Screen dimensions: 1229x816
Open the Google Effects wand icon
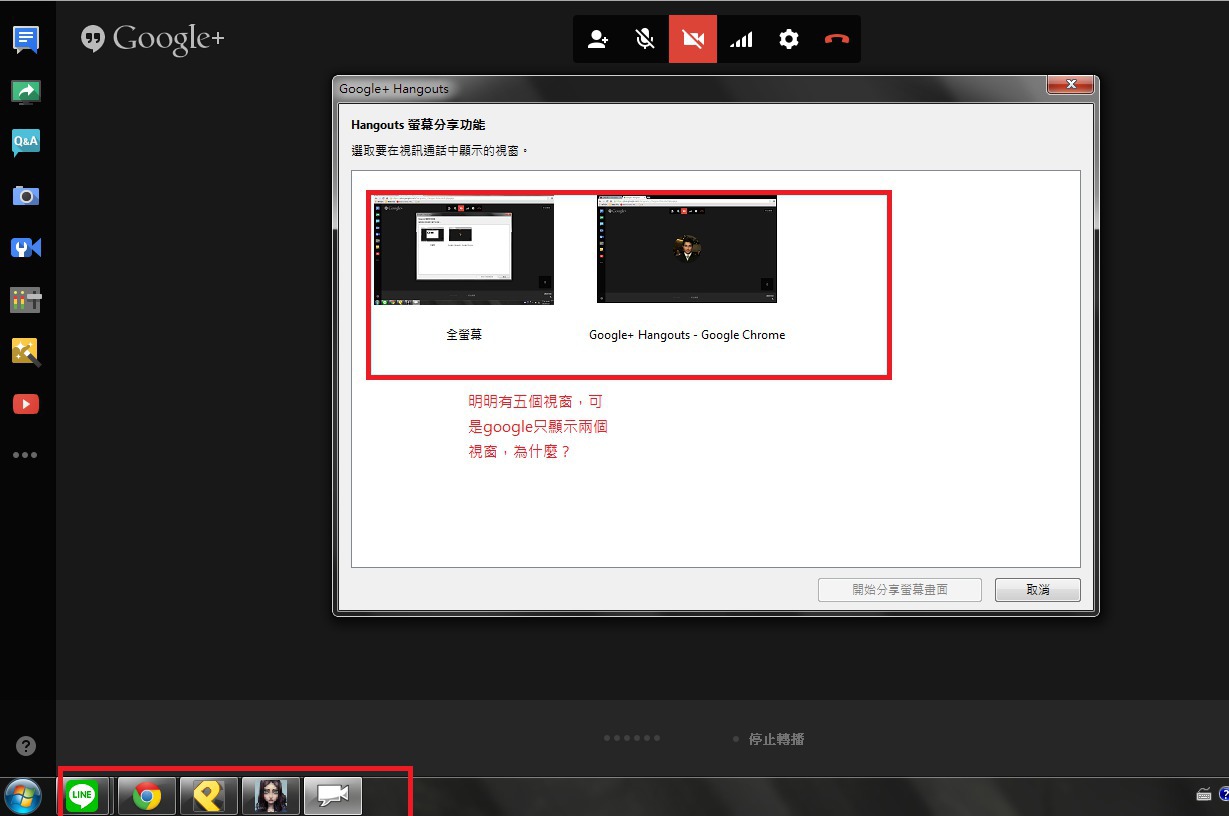[x=26, y=351]
